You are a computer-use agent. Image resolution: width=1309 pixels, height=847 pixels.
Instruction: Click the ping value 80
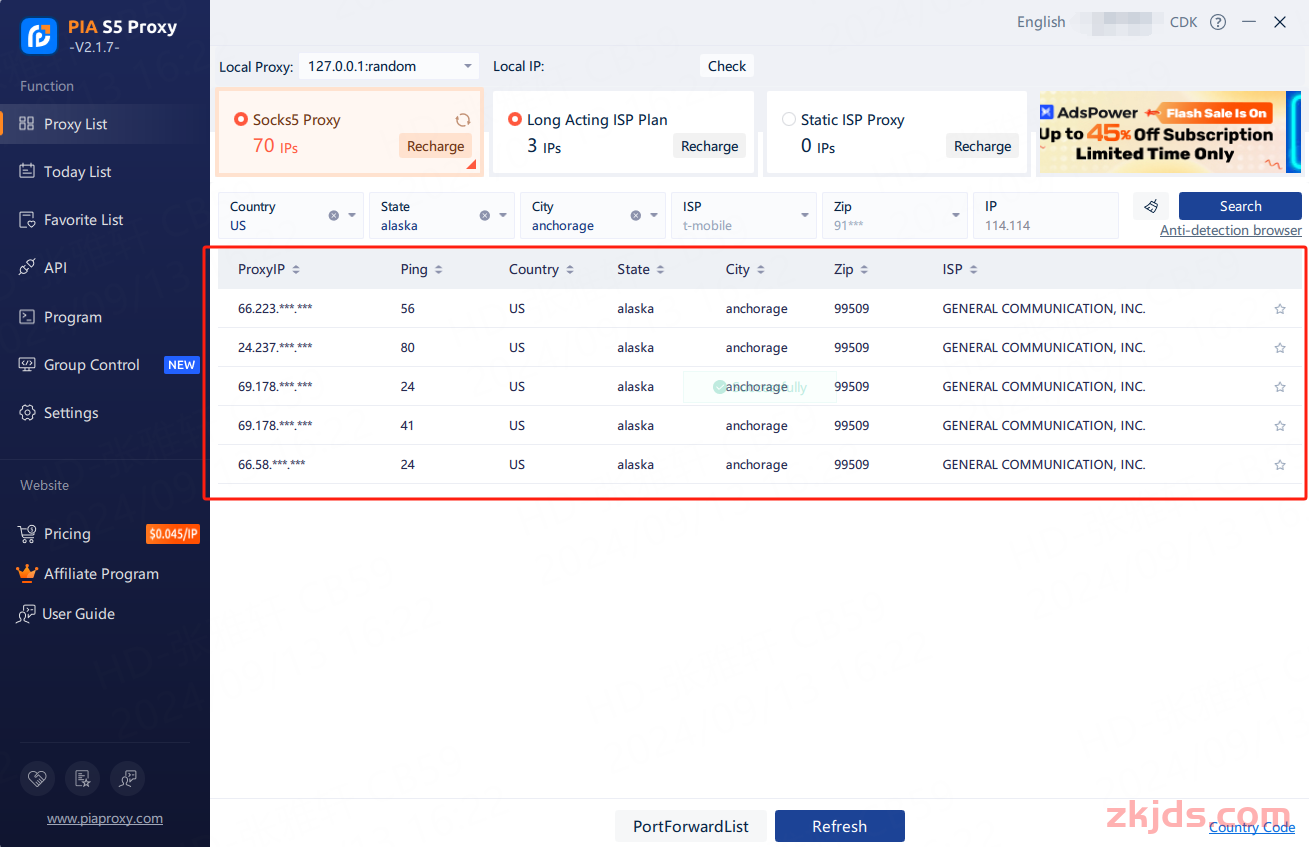tap(408, 348)
